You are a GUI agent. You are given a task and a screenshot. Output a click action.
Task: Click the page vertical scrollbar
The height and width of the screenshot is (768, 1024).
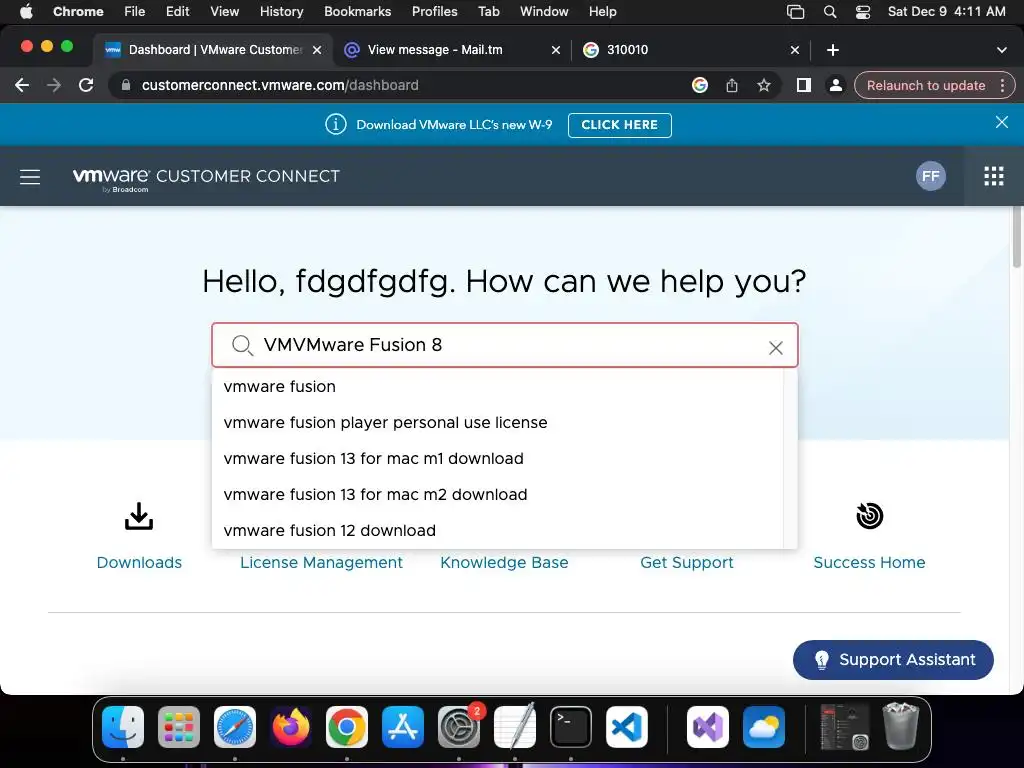tap(1016, 236)
